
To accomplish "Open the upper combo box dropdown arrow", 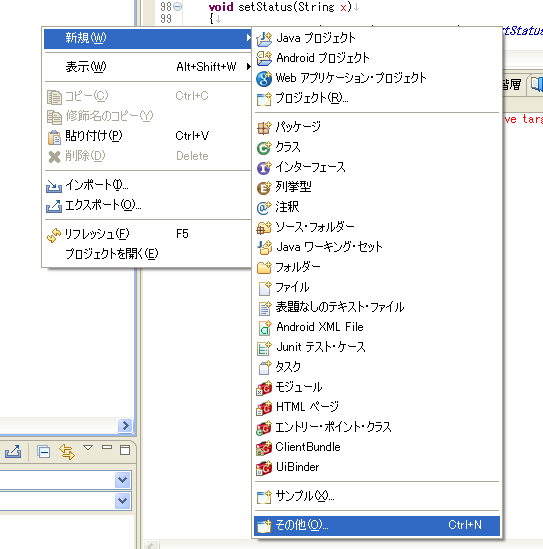I will pyautogui.click(x=123, y=480).
